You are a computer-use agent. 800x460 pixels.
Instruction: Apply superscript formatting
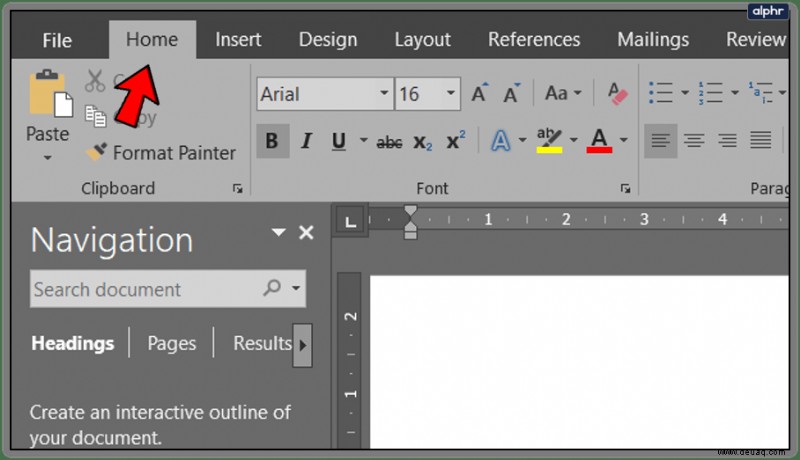point(455,140)
